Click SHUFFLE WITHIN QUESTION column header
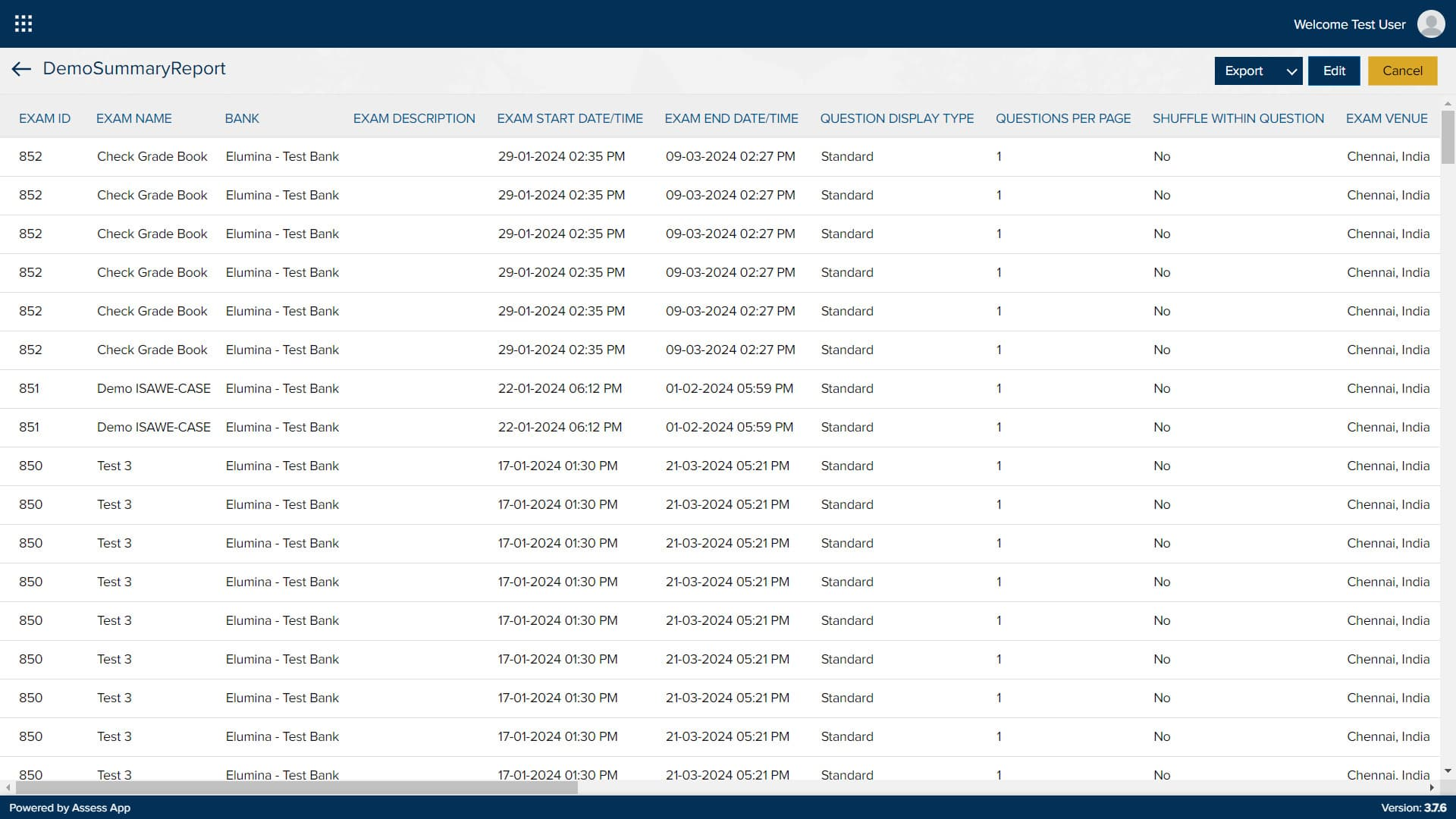This screenshot has height=819, width=1456. pyautogui.click(x=1238, y=118)
